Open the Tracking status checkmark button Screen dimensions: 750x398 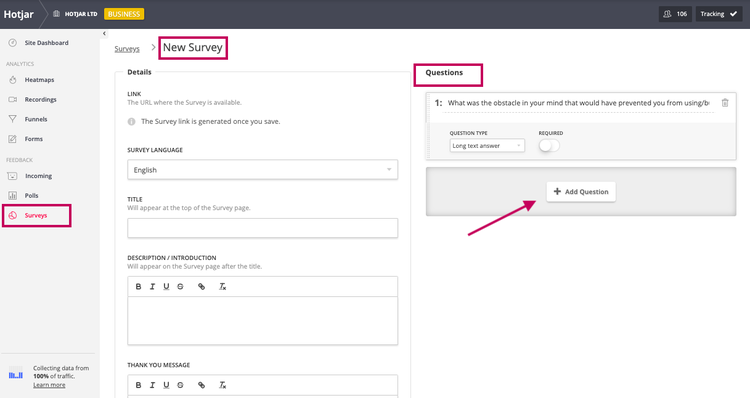pos(718,14)
